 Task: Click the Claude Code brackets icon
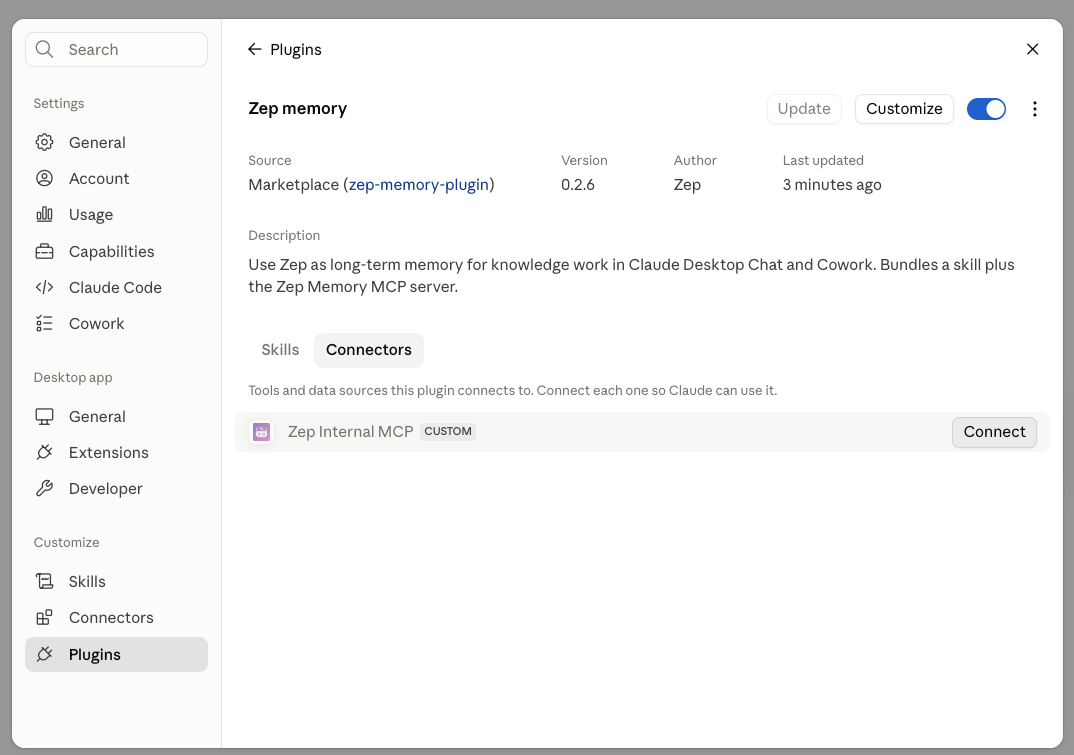[x=45, y=288]
